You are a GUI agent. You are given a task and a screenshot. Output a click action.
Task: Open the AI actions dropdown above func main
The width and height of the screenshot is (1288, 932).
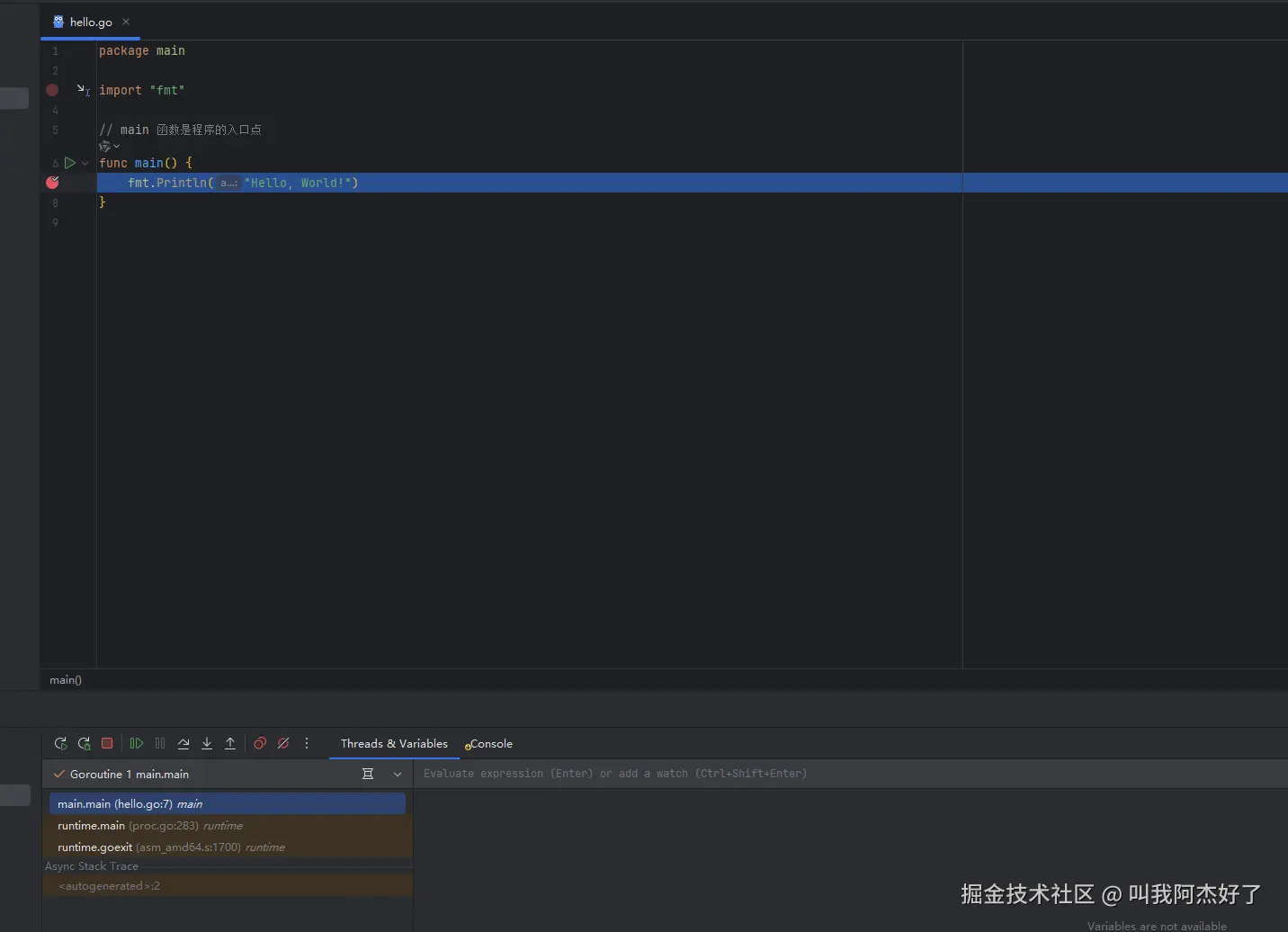(109, 146)
